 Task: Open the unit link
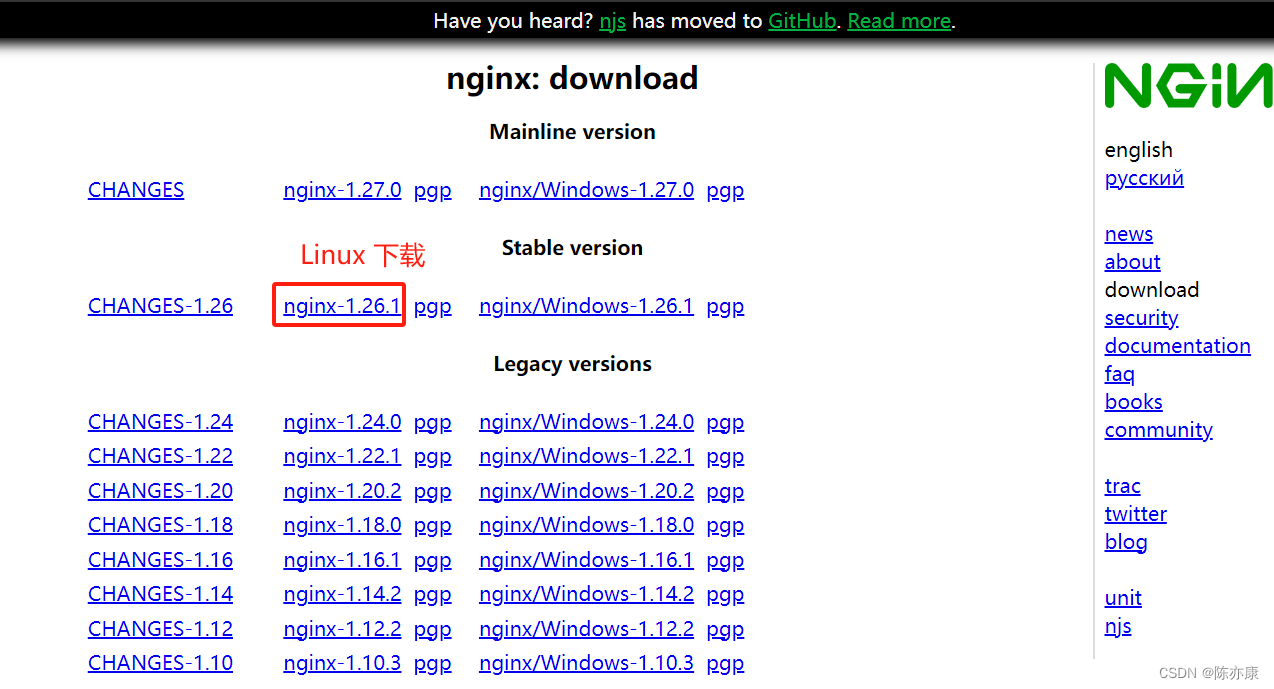1123,598
